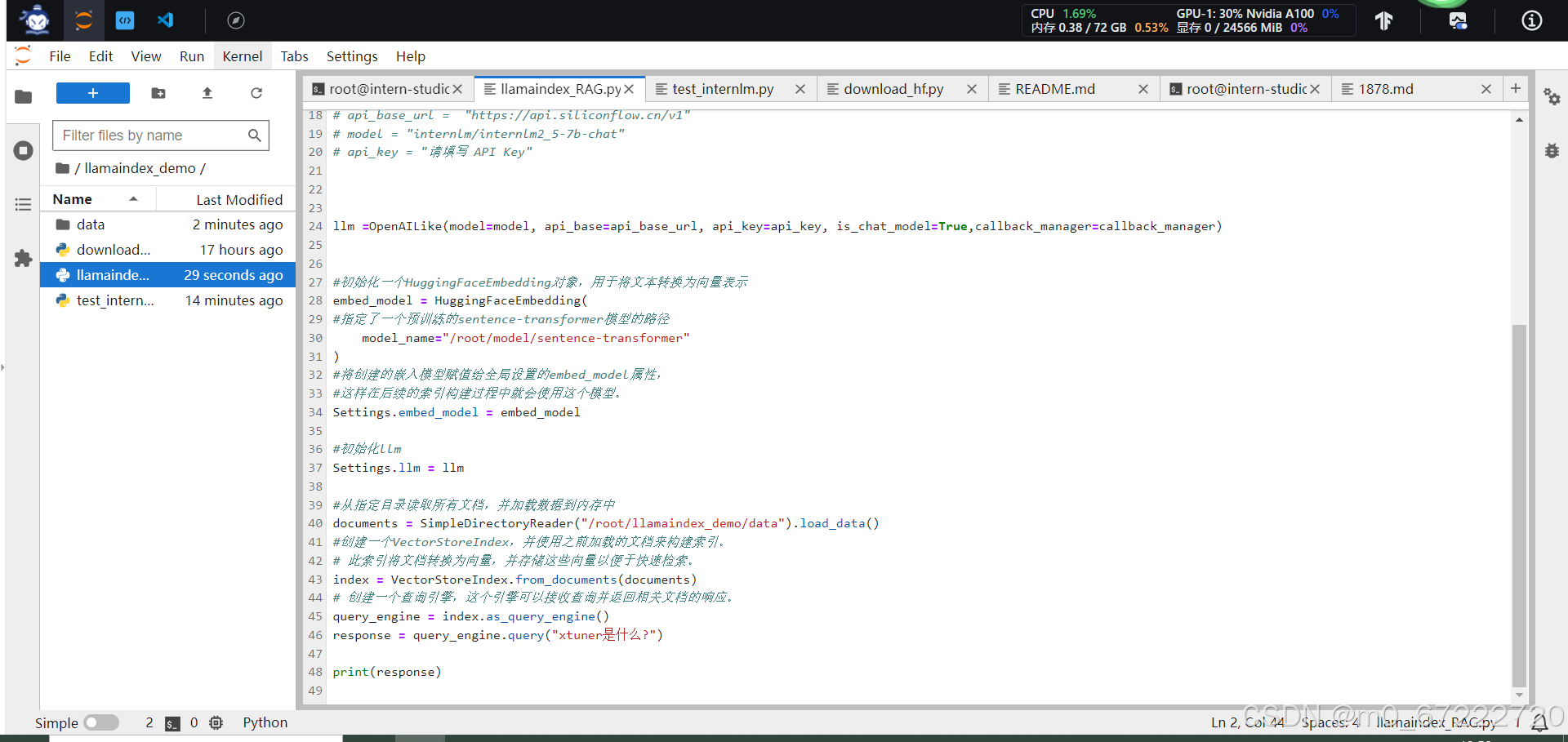Sort files by Last Modified column
The width and height of the screenshot is (1568, 742).
pos(238,198)
